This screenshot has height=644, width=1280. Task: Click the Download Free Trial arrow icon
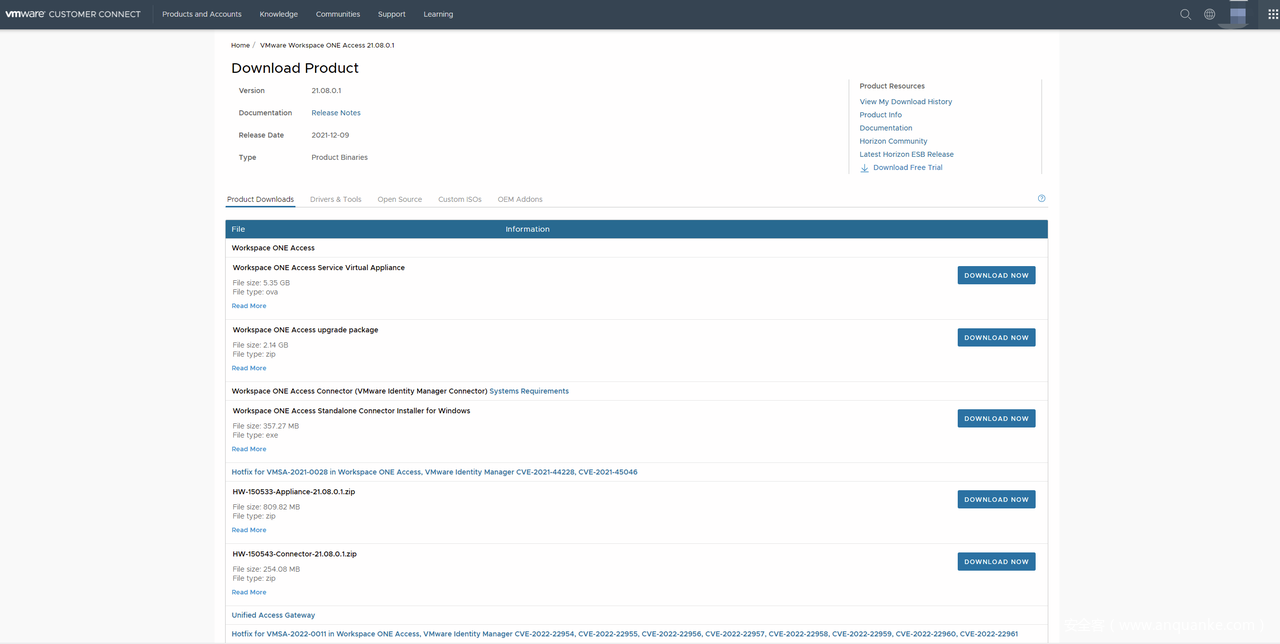tap(865, 168)
